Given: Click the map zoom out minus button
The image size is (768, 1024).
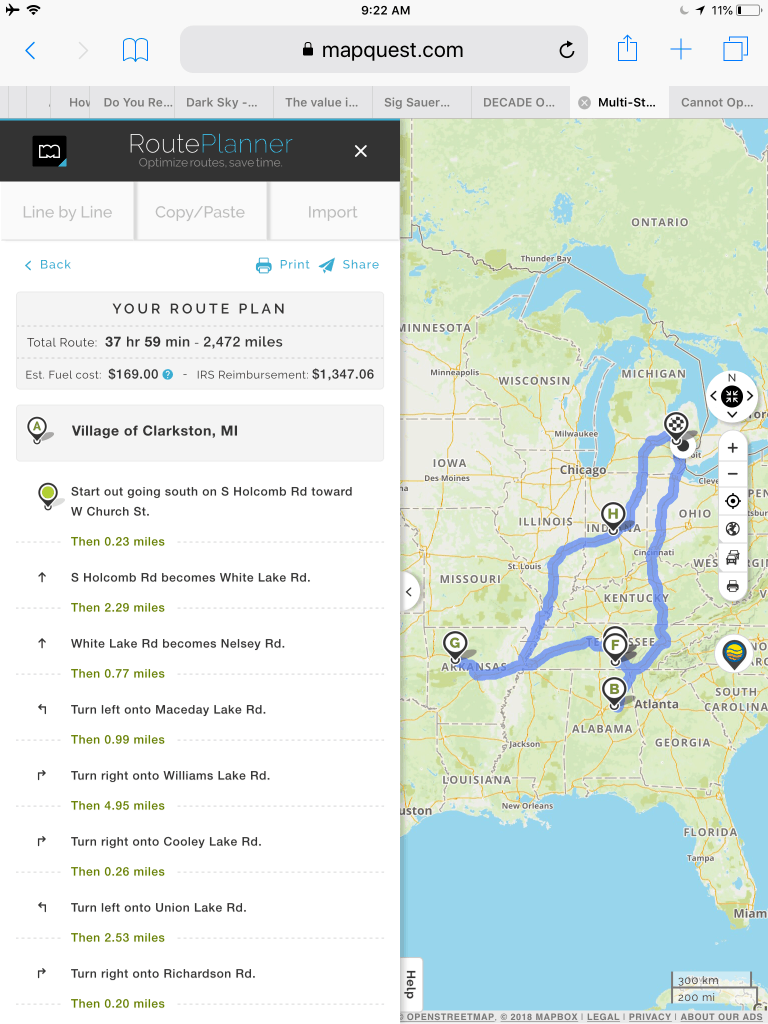Looking at the screenshot, I should click(733, 475).
